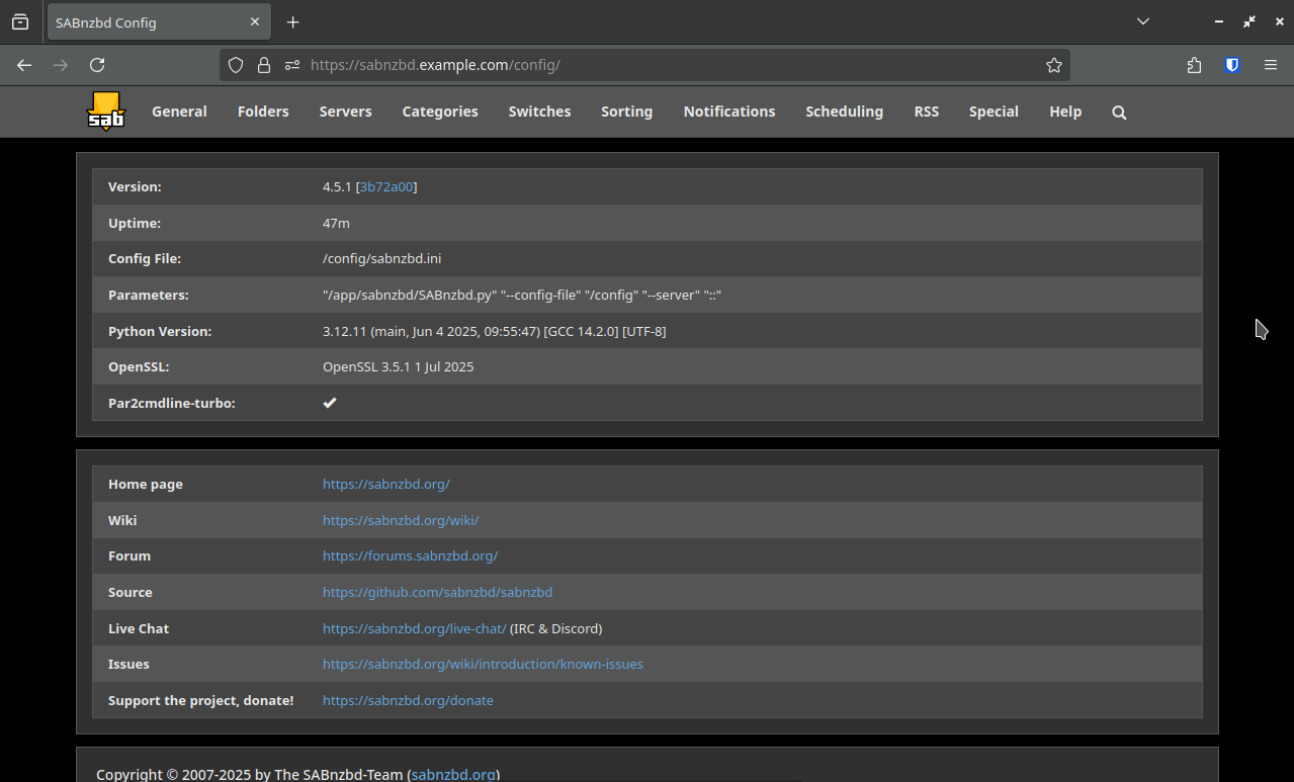Open the browser hamburger menu
The height and width of the screenshot is (782, 1294).
[1271, 65]
